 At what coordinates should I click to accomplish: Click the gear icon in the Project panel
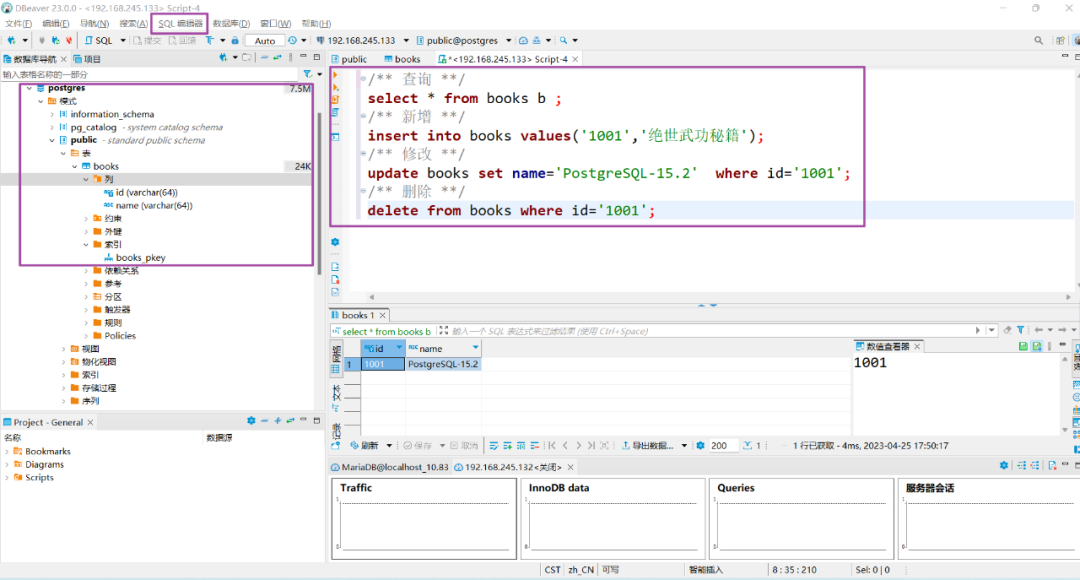tap(251, 422)
